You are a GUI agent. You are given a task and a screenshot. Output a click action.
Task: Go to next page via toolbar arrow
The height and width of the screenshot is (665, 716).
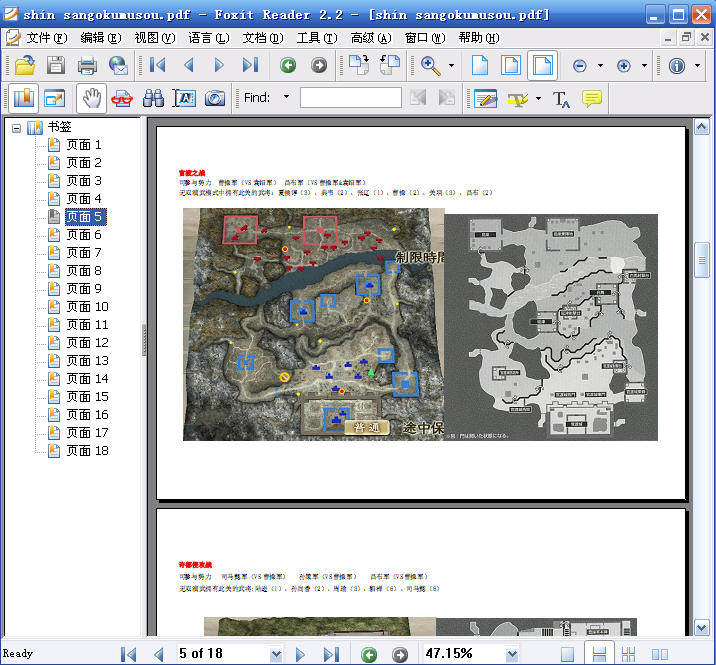(219, 65)
